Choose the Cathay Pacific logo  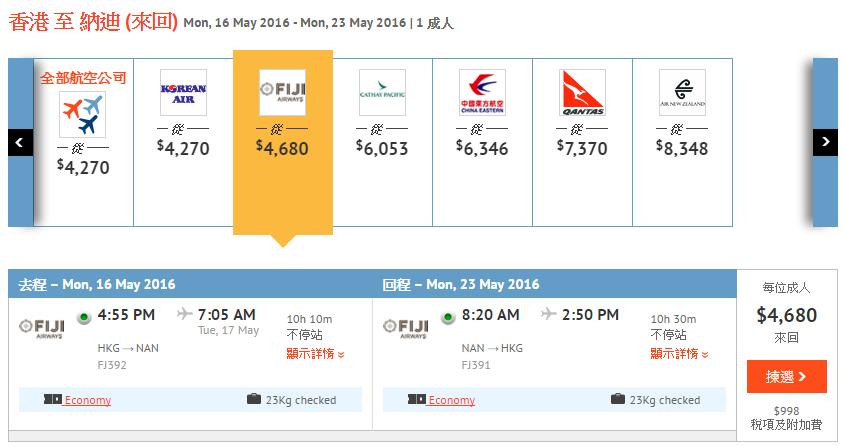[382, 92]
